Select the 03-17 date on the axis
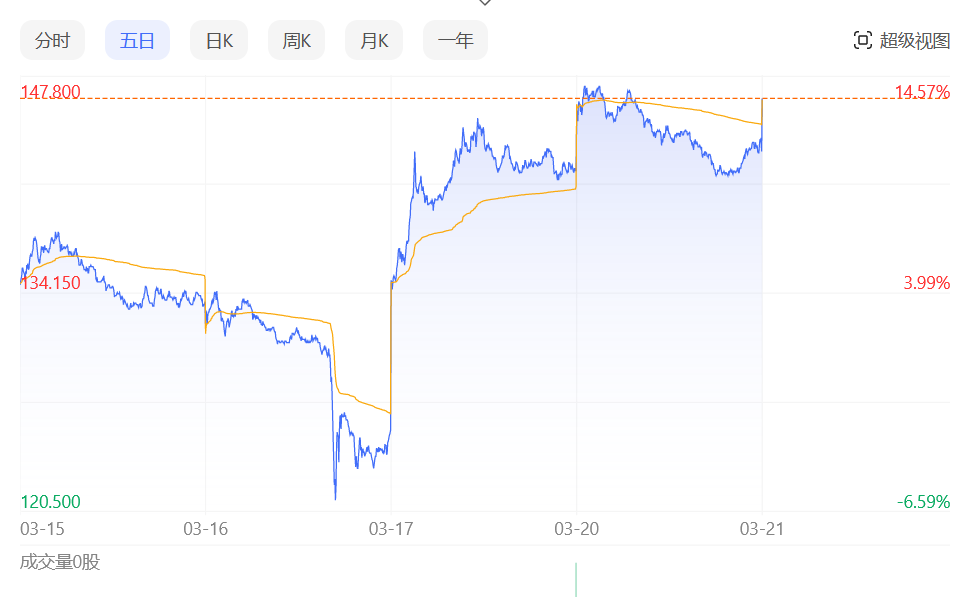The width and height of the screenshot is (976, 597). pos(391,528)
